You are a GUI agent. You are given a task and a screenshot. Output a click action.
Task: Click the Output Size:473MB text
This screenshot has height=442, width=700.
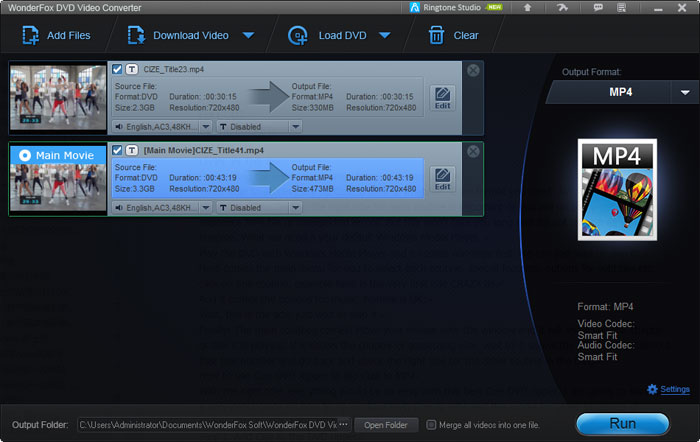312,189
